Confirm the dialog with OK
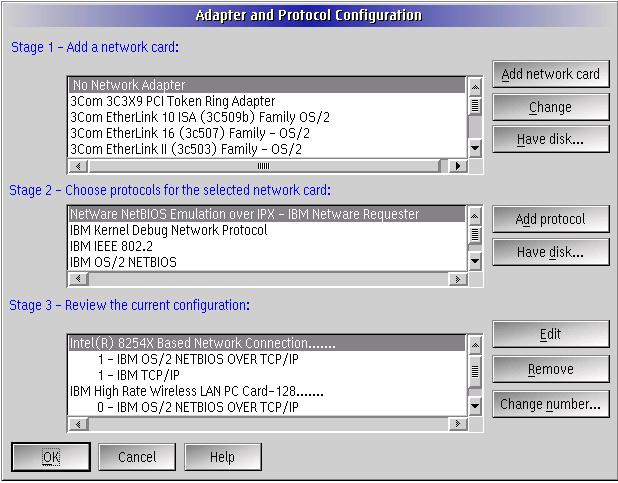The width and height of the screenshot is (618, 483). pyautogui.click(x=51, y=457)
